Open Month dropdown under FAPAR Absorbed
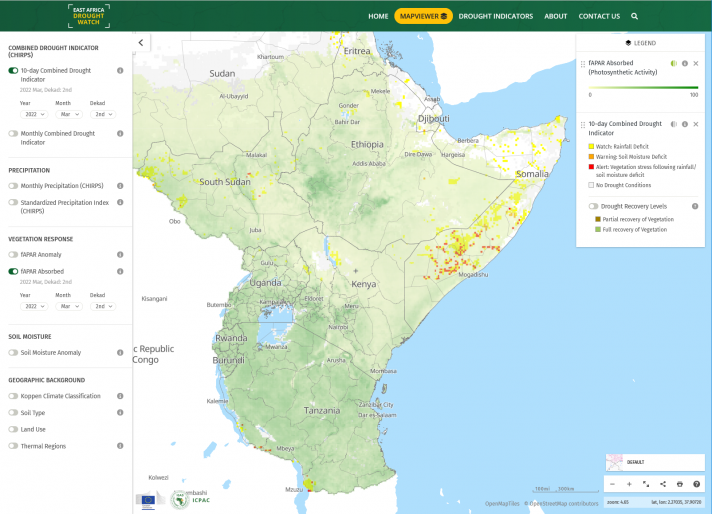 pyautogui.click(x=67, y=307)
